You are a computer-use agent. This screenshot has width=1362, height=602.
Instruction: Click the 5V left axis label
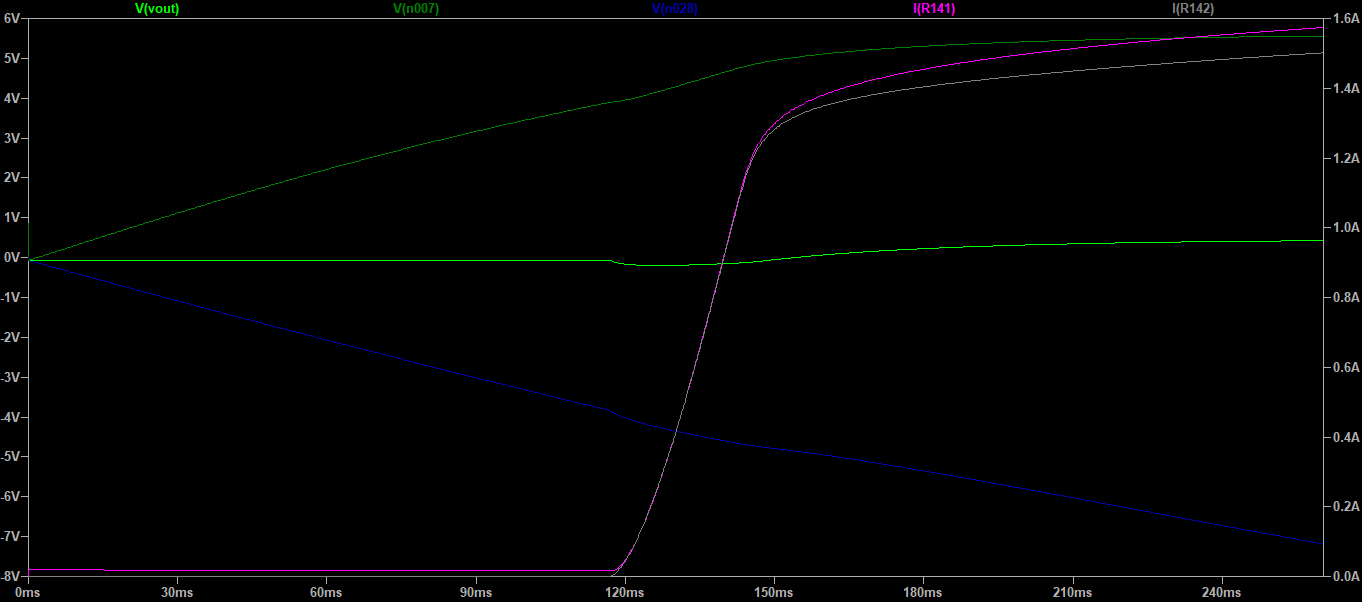click(13, 58)
